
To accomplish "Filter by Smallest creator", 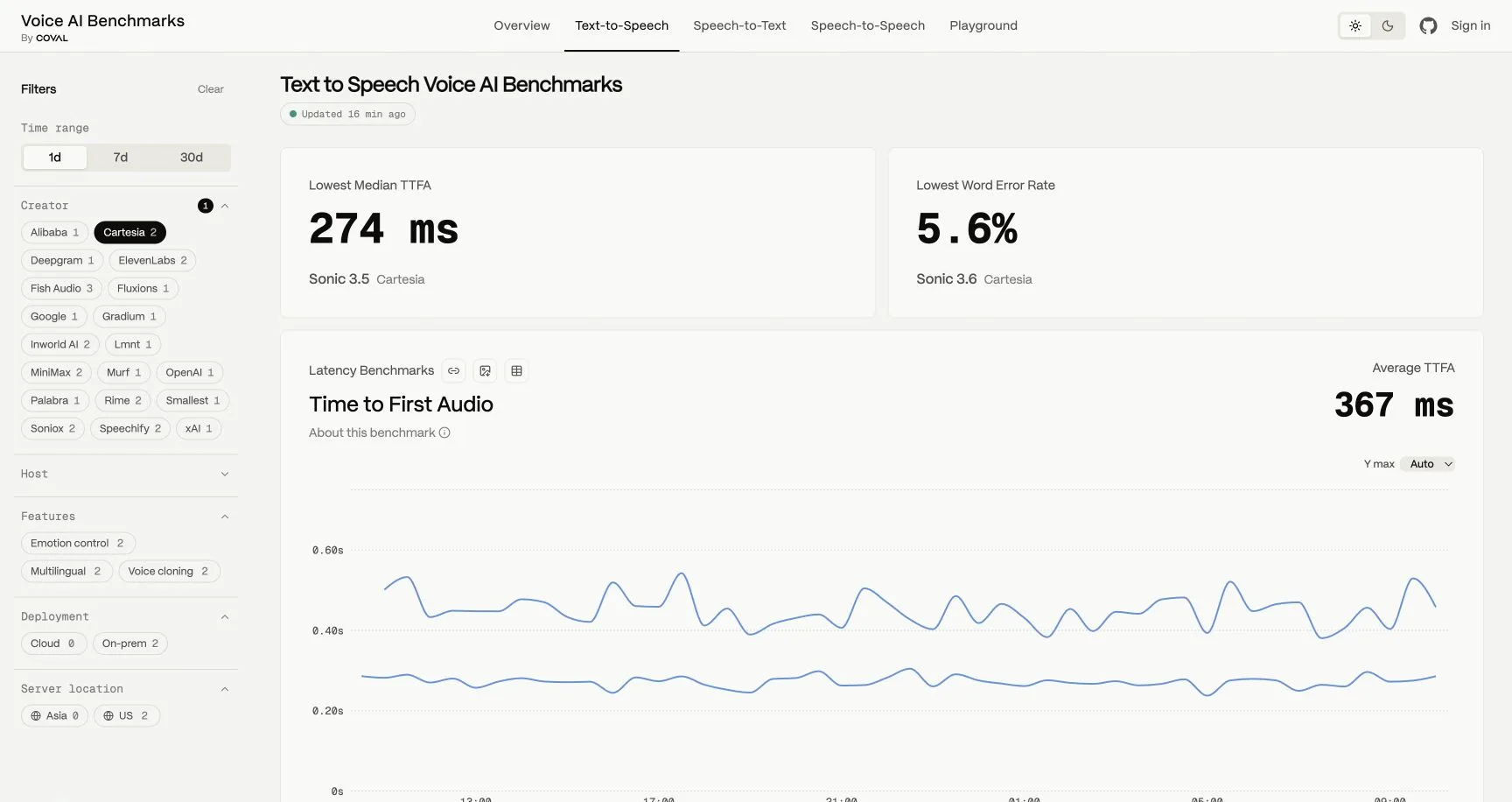I will (193, 400).
